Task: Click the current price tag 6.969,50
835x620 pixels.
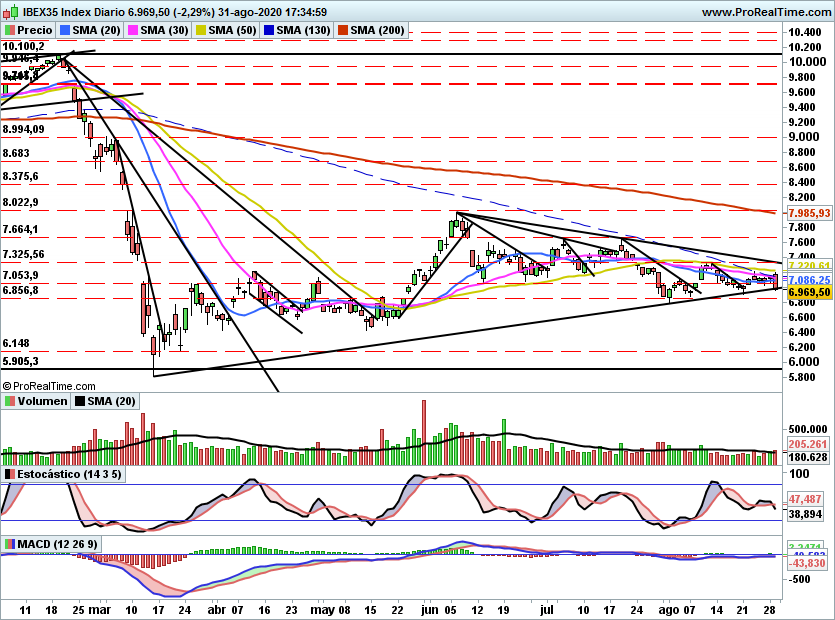Action: tap(809, 292)
